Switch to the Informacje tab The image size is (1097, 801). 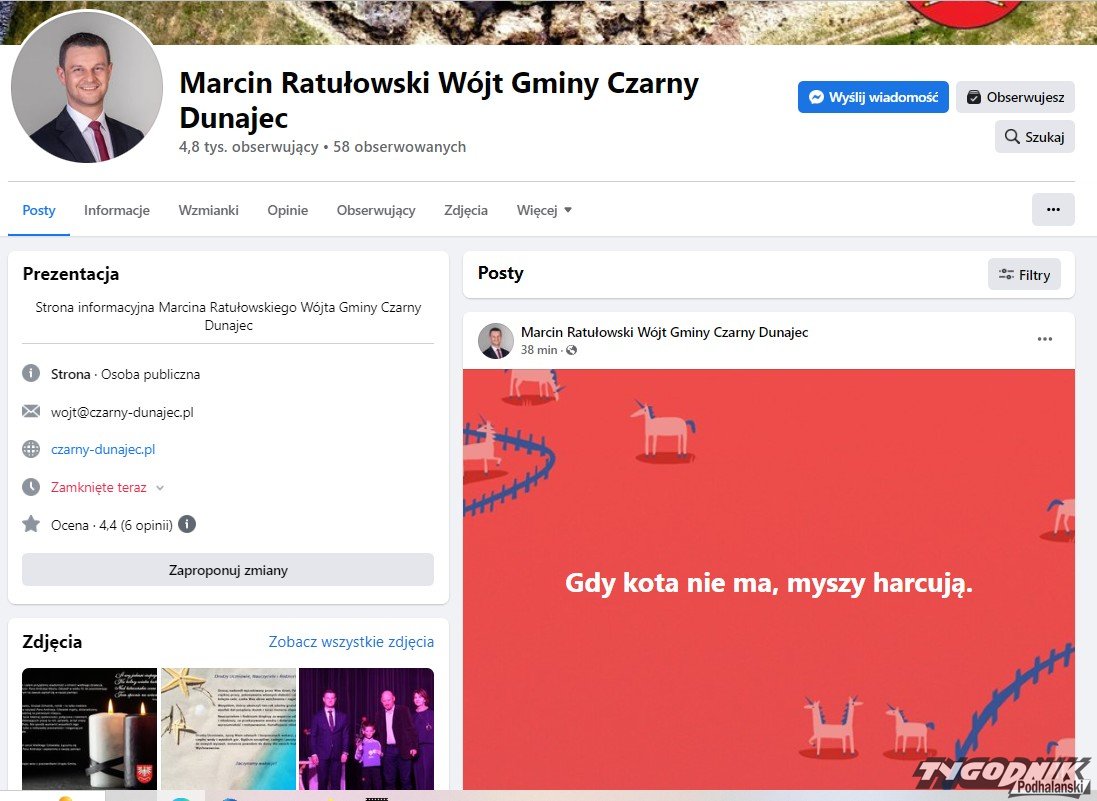point(117,210)
